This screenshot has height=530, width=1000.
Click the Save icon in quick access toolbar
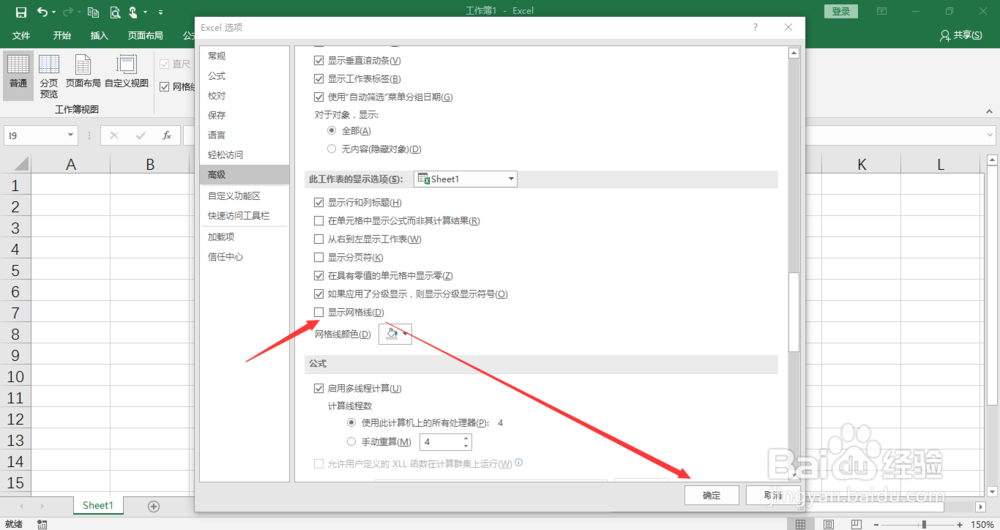pos(20,12)
